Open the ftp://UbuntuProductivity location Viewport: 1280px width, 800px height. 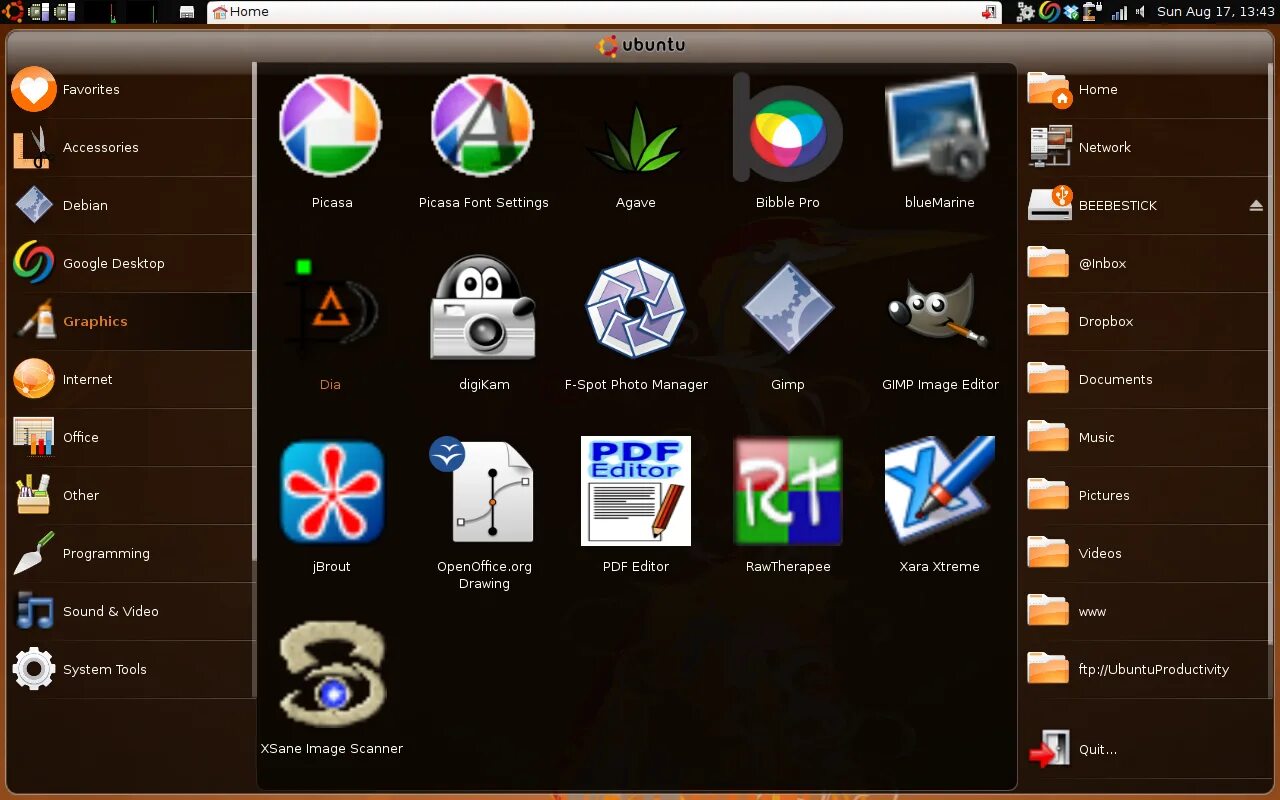[x=1146, y=670]
